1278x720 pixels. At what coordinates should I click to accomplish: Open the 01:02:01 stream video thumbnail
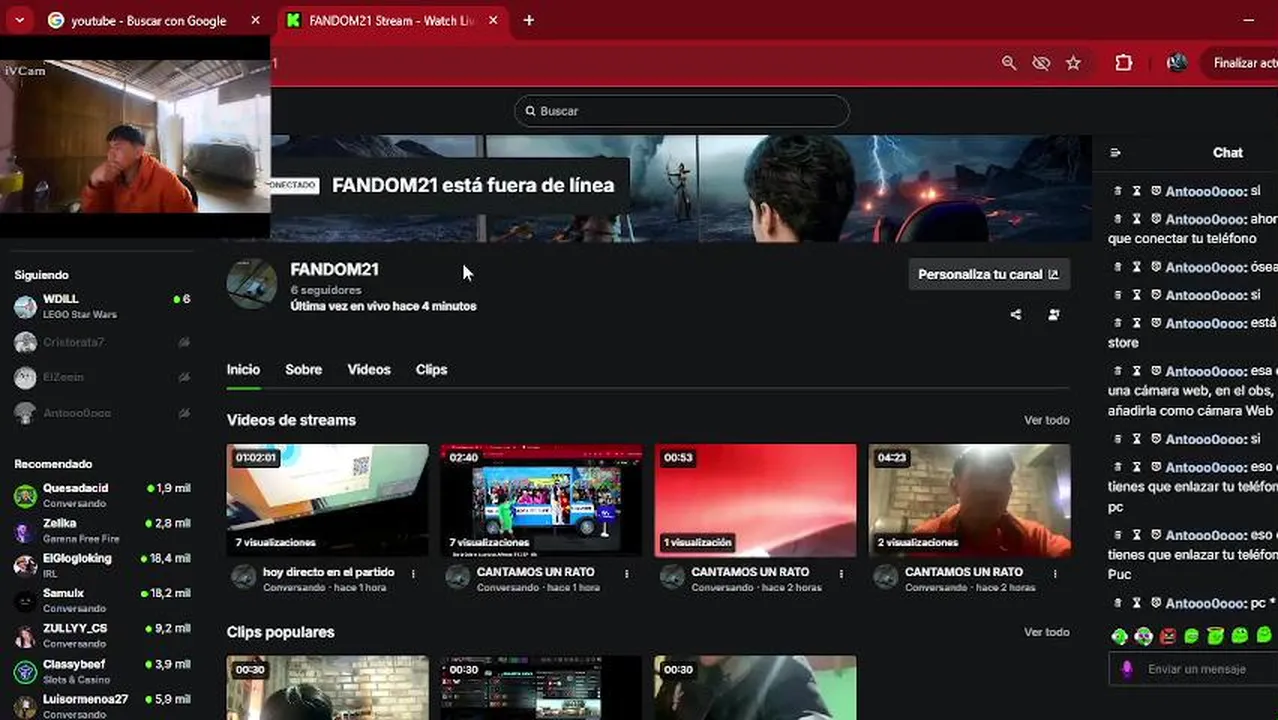pyautogui.click(x=328, y=500)
